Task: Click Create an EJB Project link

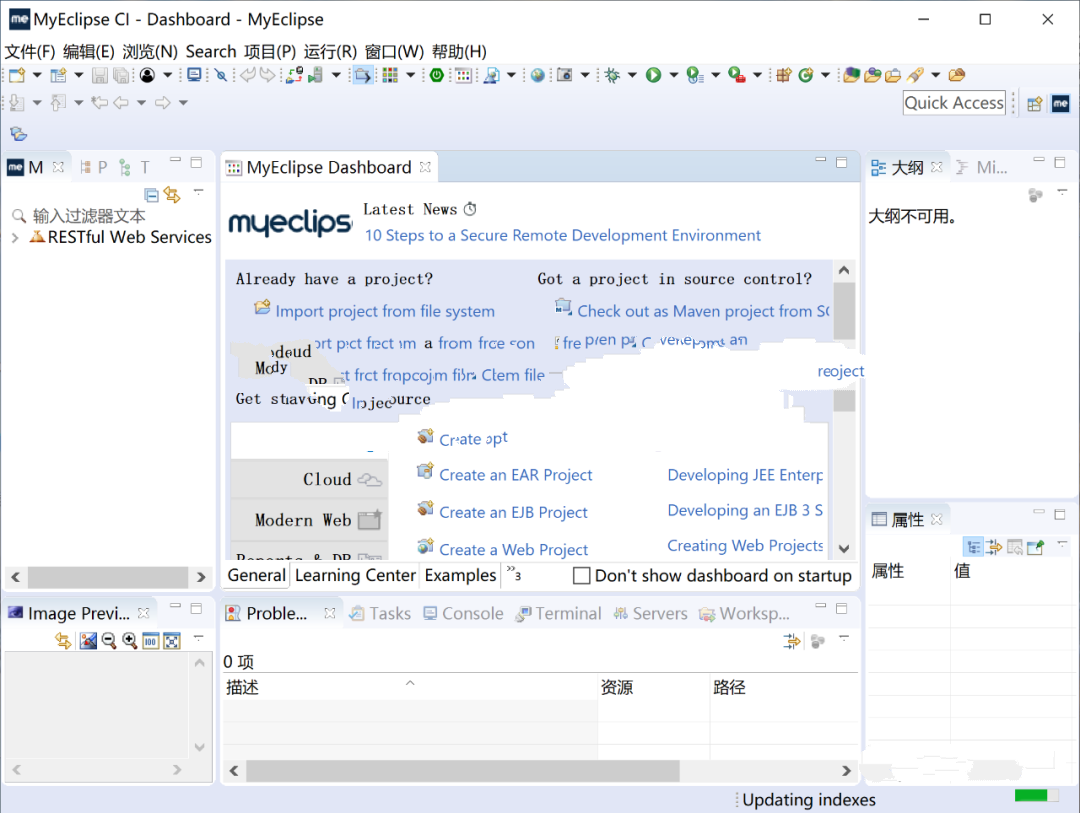Action: (513, 513)
